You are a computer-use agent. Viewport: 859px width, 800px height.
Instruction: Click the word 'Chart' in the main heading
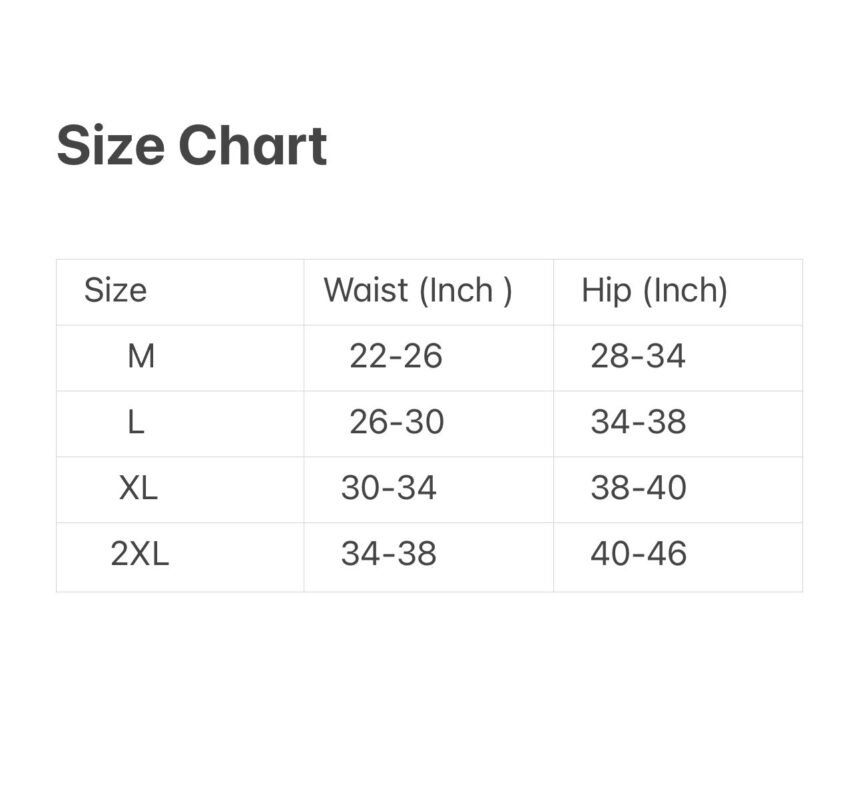(252, 146)
